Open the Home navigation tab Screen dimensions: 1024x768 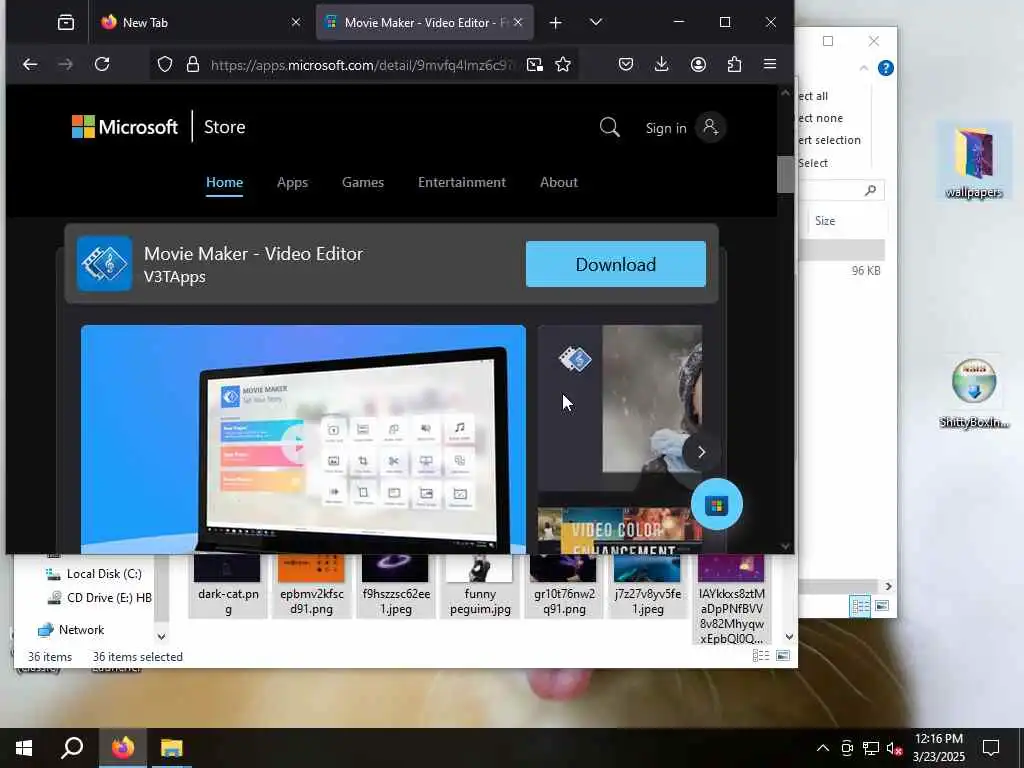click(225, 182)
